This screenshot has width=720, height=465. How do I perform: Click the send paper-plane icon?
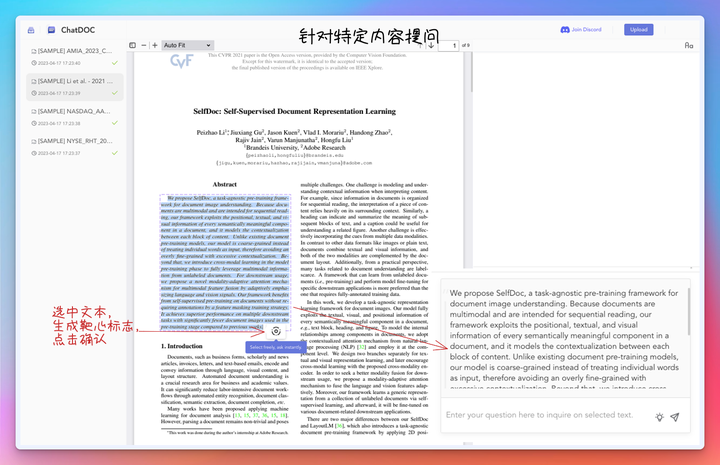coord(675,417)
